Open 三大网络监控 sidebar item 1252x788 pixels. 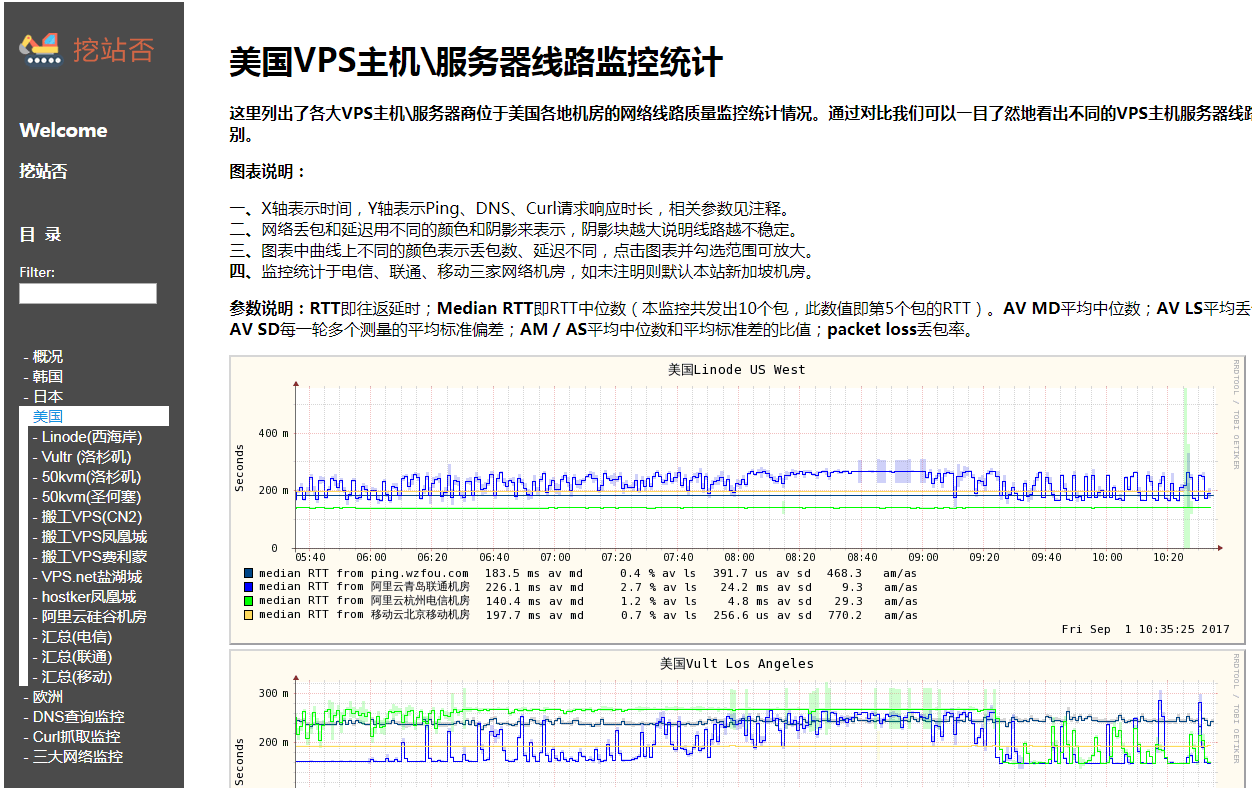coord(77,757)
